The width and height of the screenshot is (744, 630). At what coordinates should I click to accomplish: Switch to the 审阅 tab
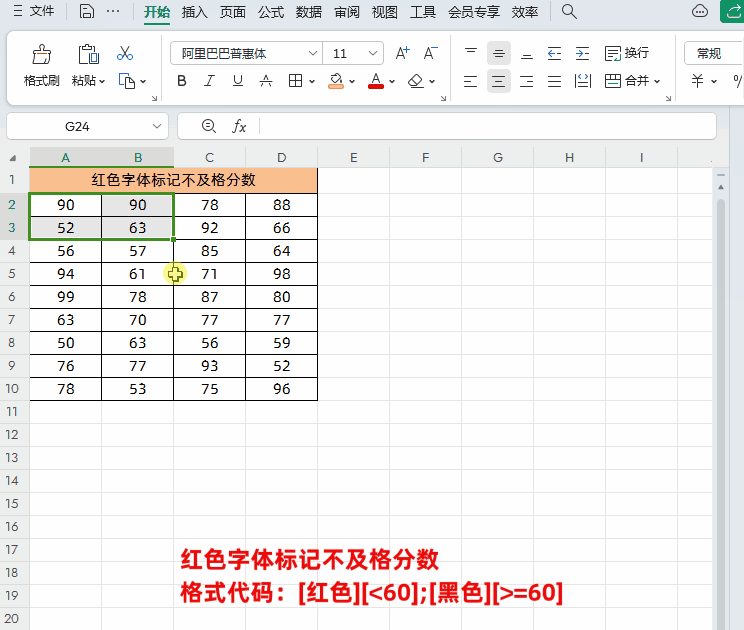pyautogui.click(x=347, y=12)
